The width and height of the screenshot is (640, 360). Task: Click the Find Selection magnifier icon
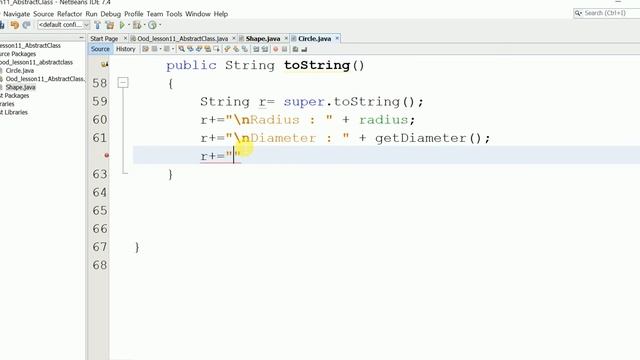(181, 49)
